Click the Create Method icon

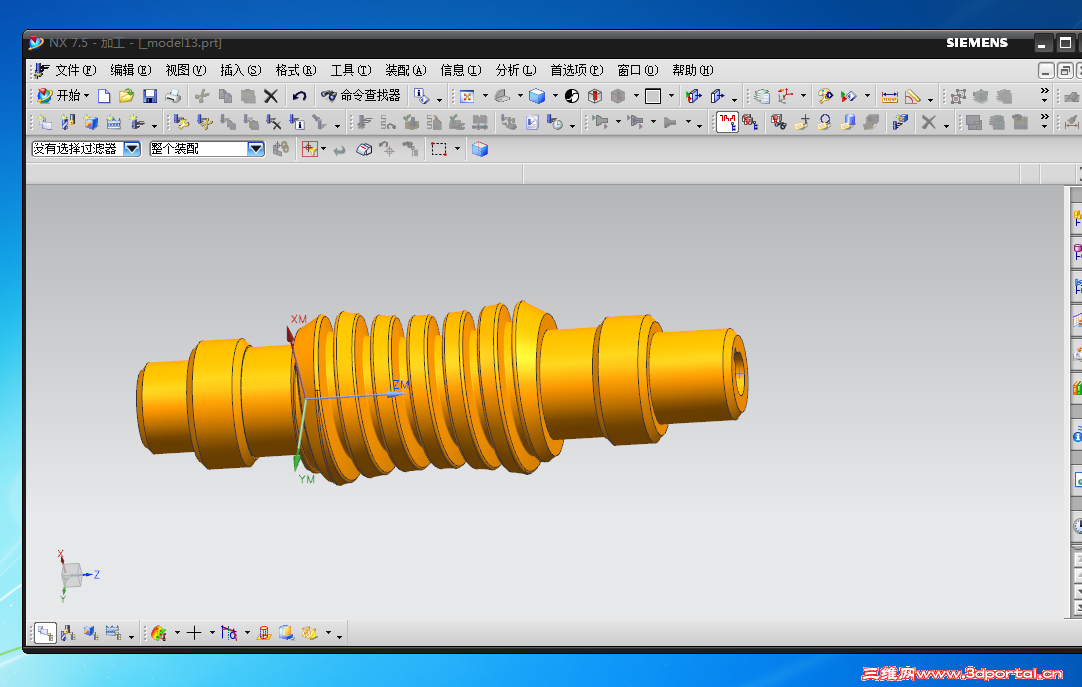click(x=114, y=123)
